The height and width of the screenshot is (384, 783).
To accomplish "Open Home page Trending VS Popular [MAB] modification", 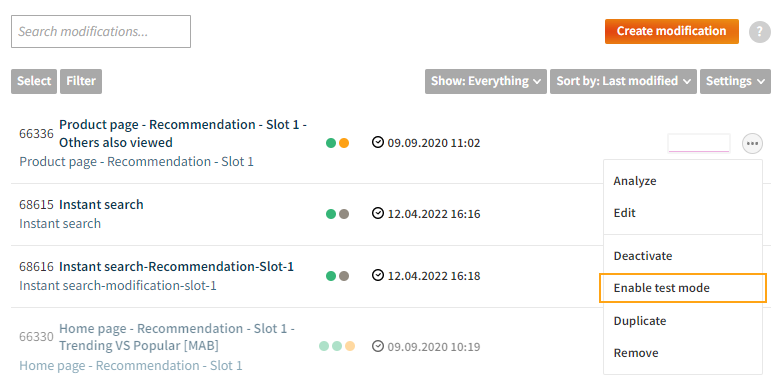I will click(177, 337).
